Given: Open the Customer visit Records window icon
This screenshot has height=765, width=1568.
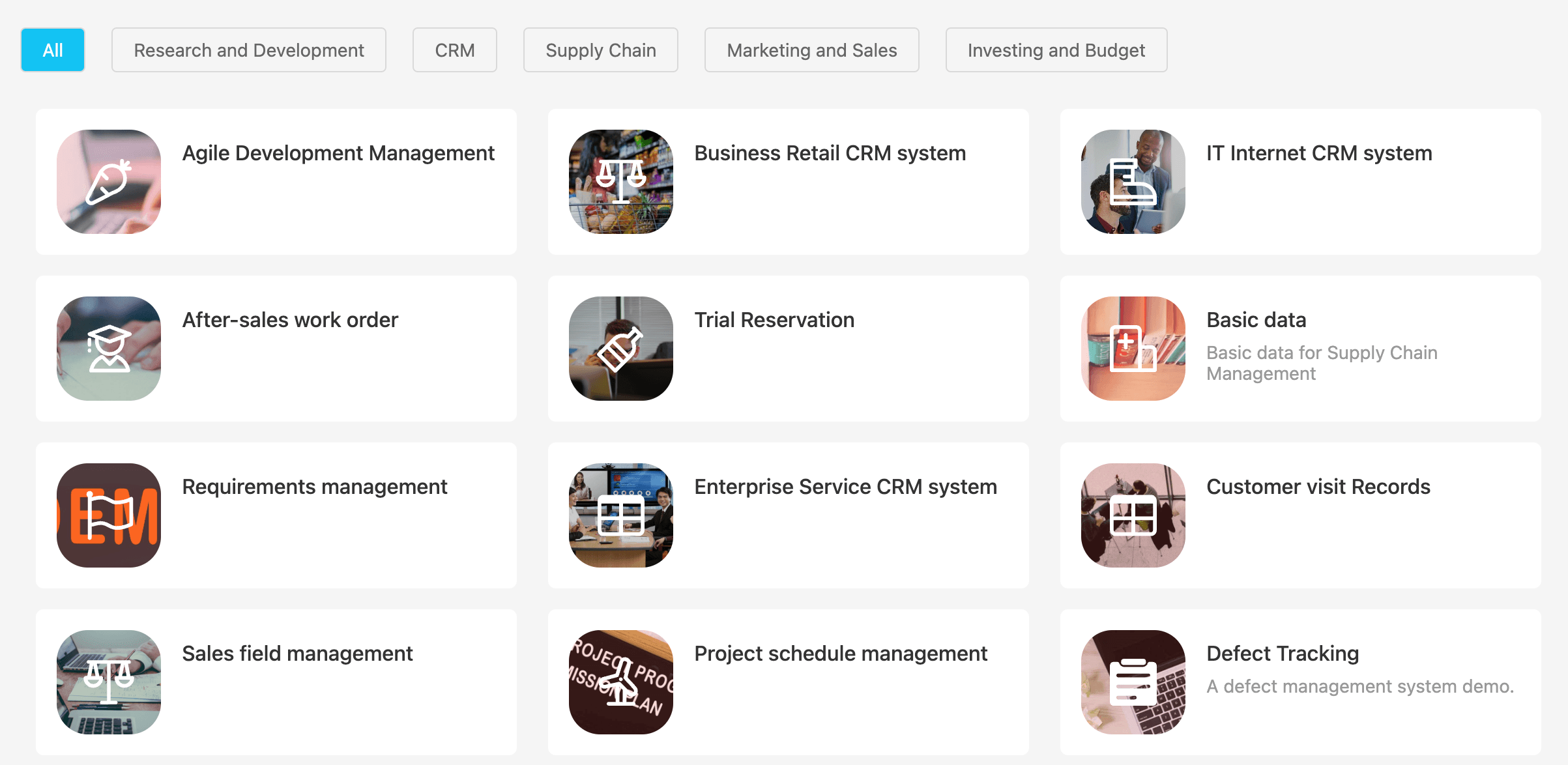Looking at the screenshot, I should [1133, 515].
